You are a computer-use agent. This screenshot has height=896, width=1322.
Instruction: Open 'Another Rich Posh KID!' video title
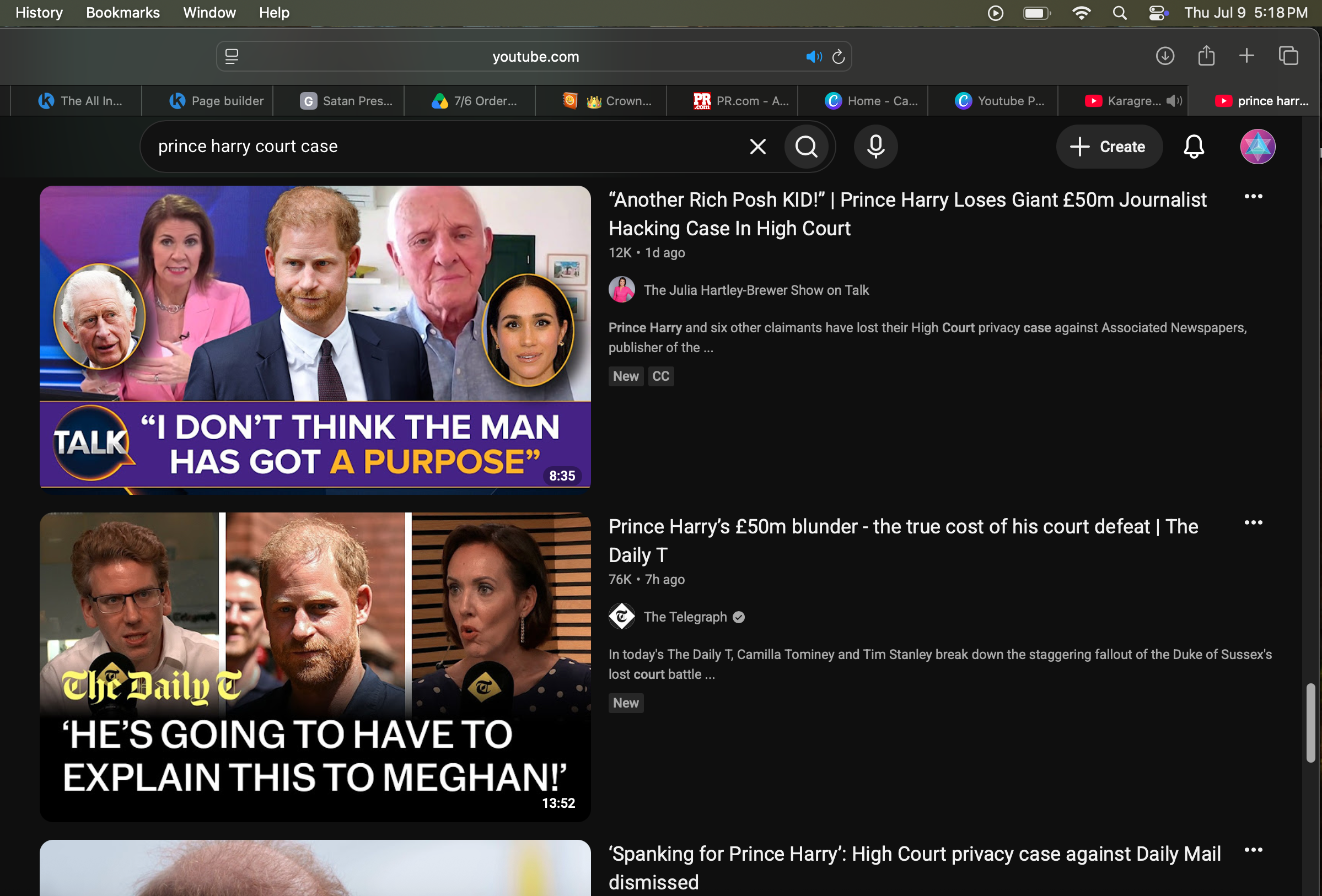[x=907, y=214]
